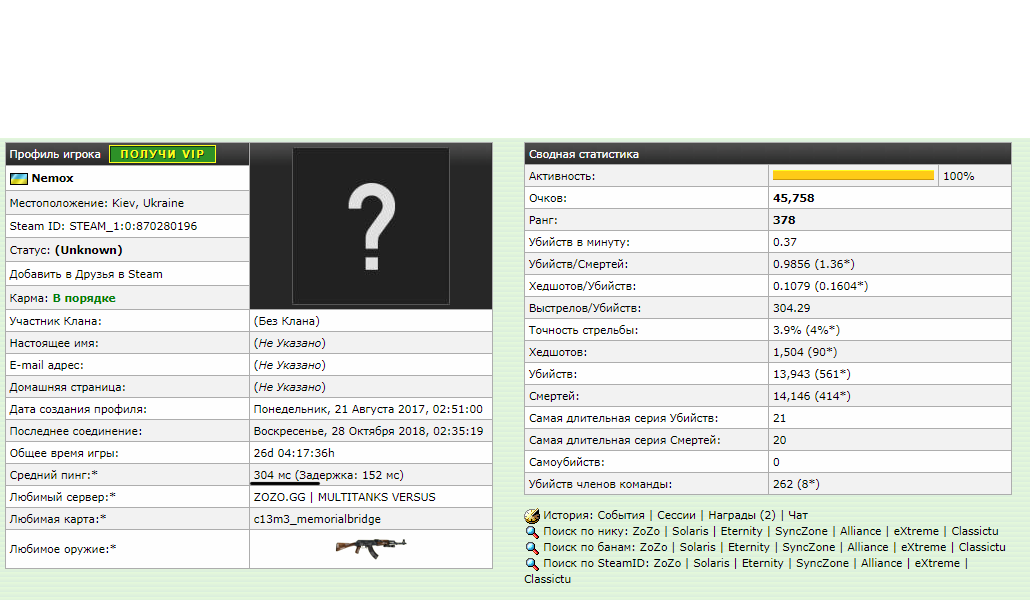This screenshot has width=1030, height=600.
Task: Select Classictu on the last search line
Action: [548, 579]
